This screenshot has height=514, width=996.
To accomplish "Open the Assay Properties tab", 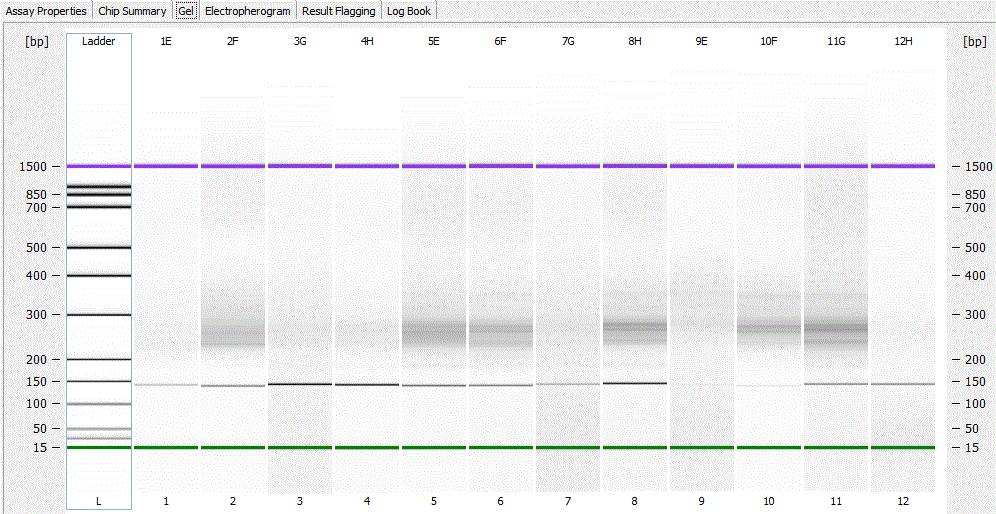I will point(46,11).
